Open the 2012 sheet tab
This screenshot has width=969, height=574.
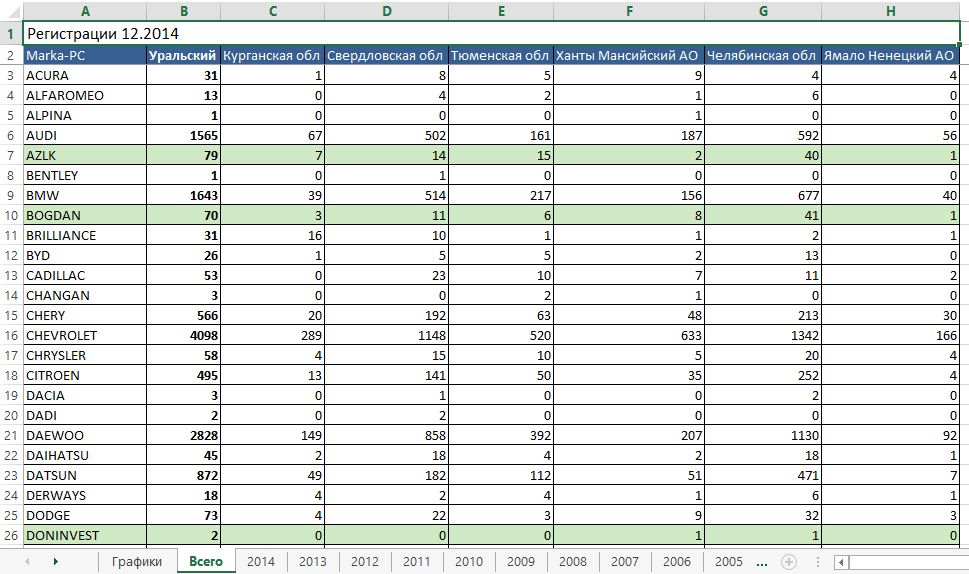[x=365, y=562]
